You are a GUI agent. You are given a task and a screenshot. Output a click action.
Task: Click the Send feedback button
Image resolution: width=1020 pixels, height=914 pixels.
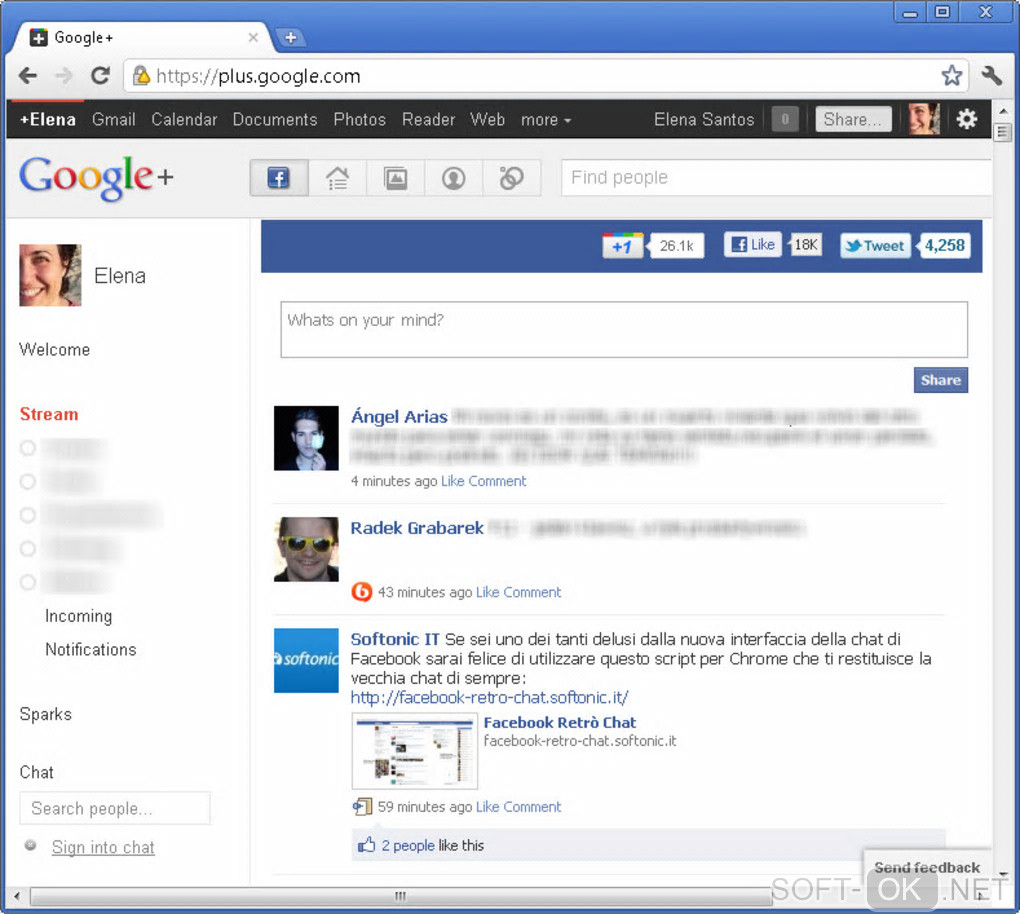[x=927, y=867]
